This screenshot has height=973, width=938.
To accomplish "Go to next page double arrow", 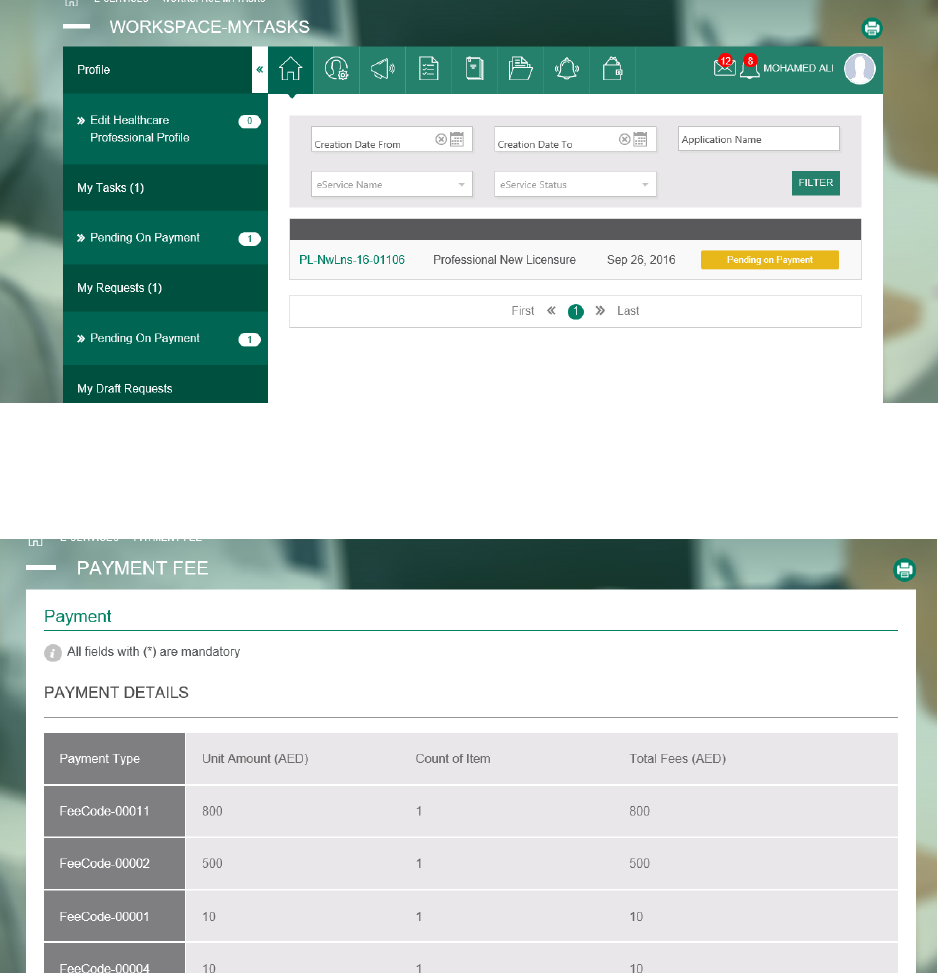I will [600, 311].
